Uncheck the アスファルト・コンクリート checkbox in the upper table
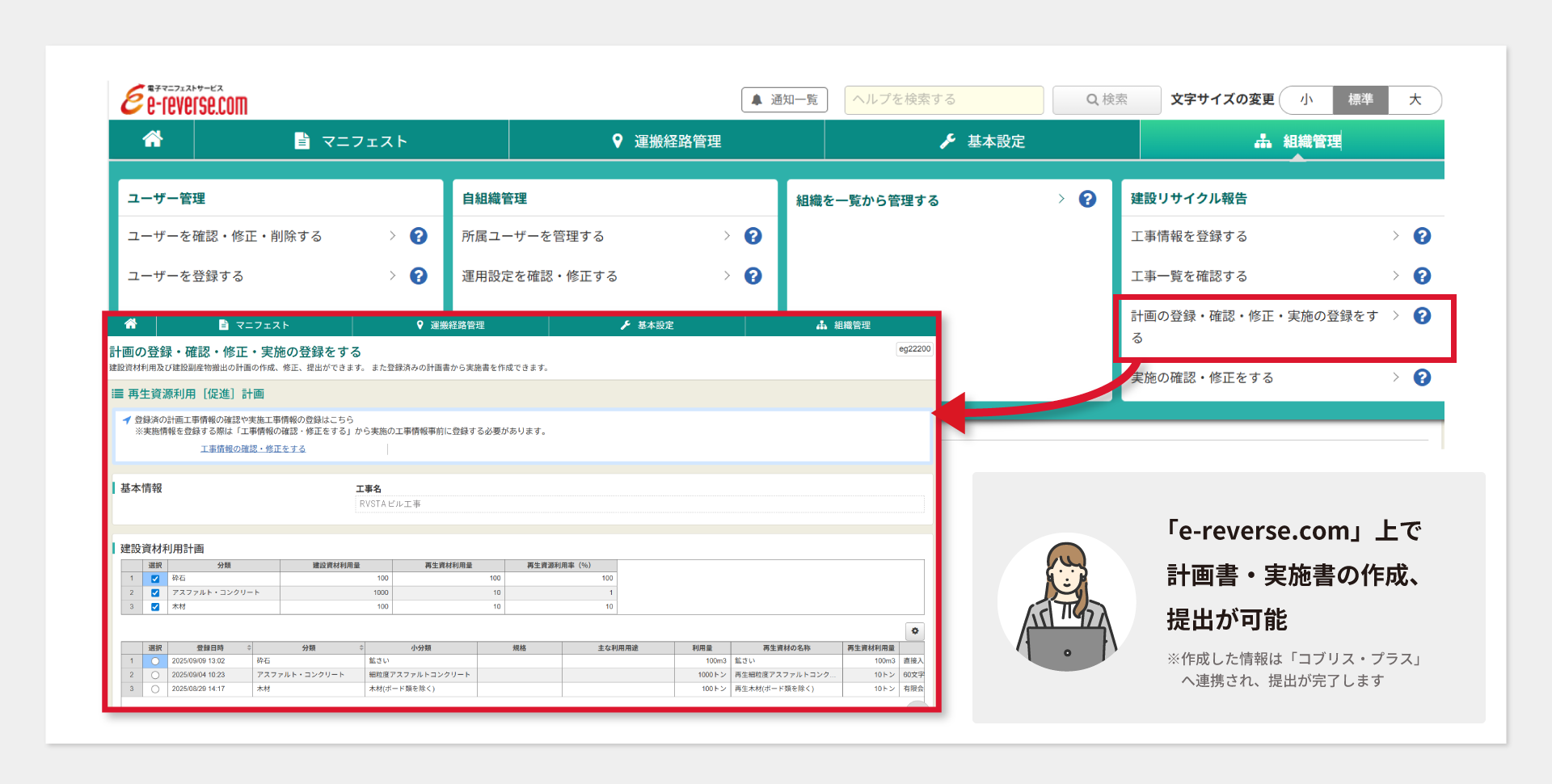The image size is (1552, 784). coord(155,592)
